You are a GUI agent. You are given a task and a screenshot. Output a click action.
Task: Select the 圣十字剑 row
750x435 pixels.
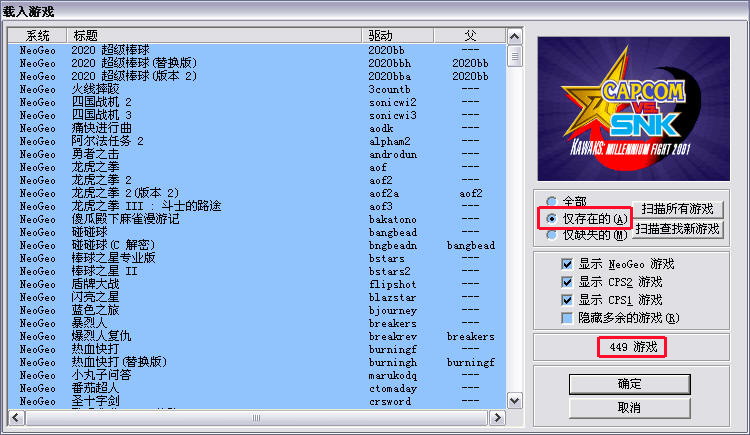point(257,401)
